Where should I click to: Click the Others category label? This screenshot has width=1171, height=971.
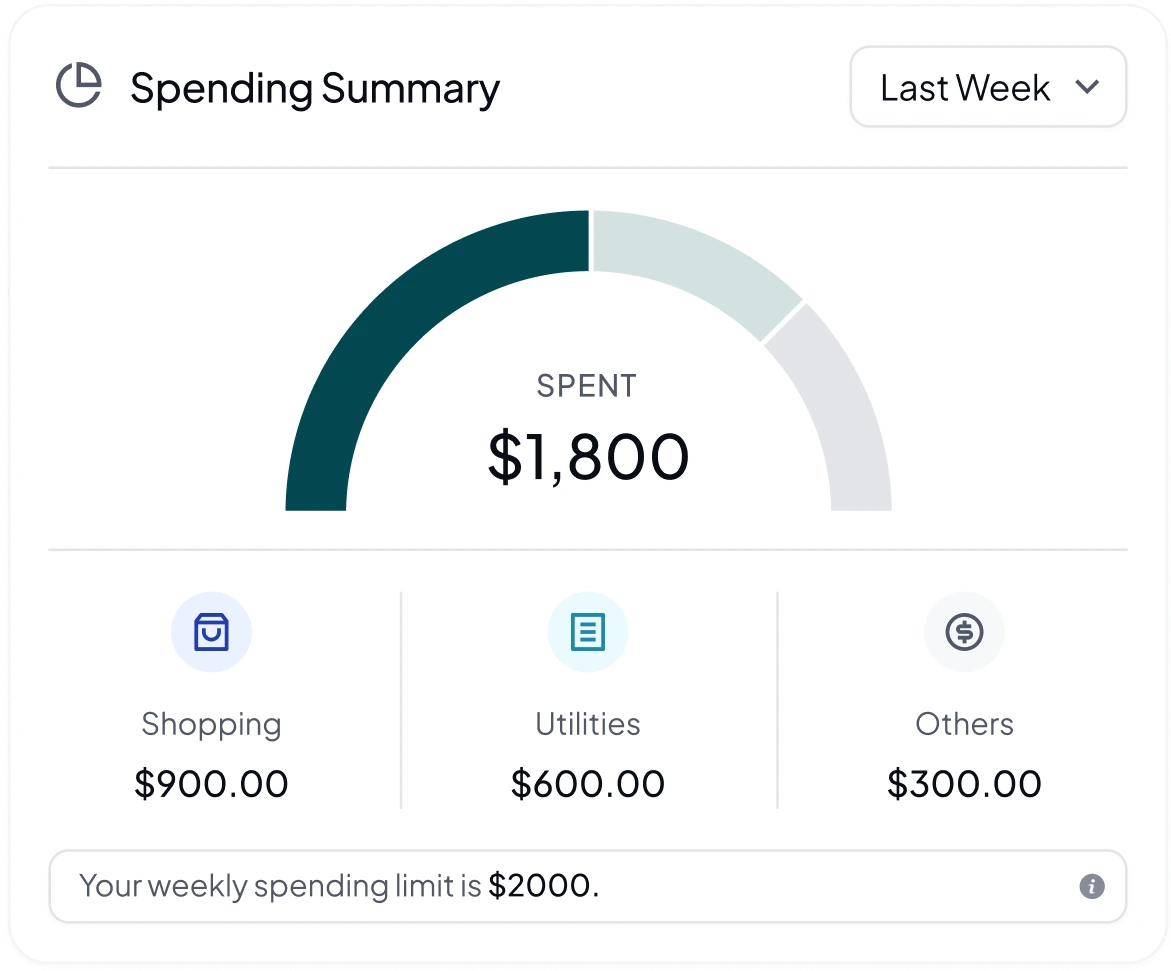(964, 725)
